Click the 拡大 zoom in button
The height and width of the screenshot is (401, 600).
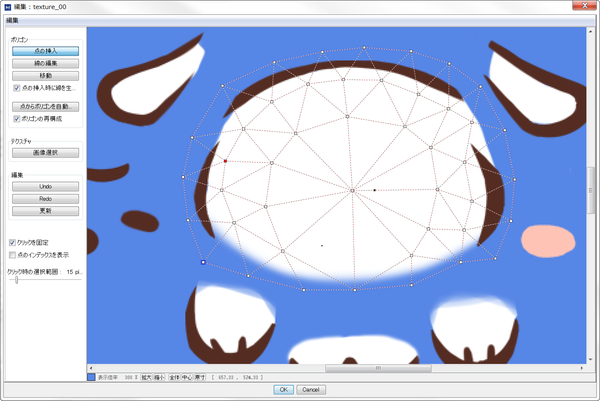(x=146, y=377)
